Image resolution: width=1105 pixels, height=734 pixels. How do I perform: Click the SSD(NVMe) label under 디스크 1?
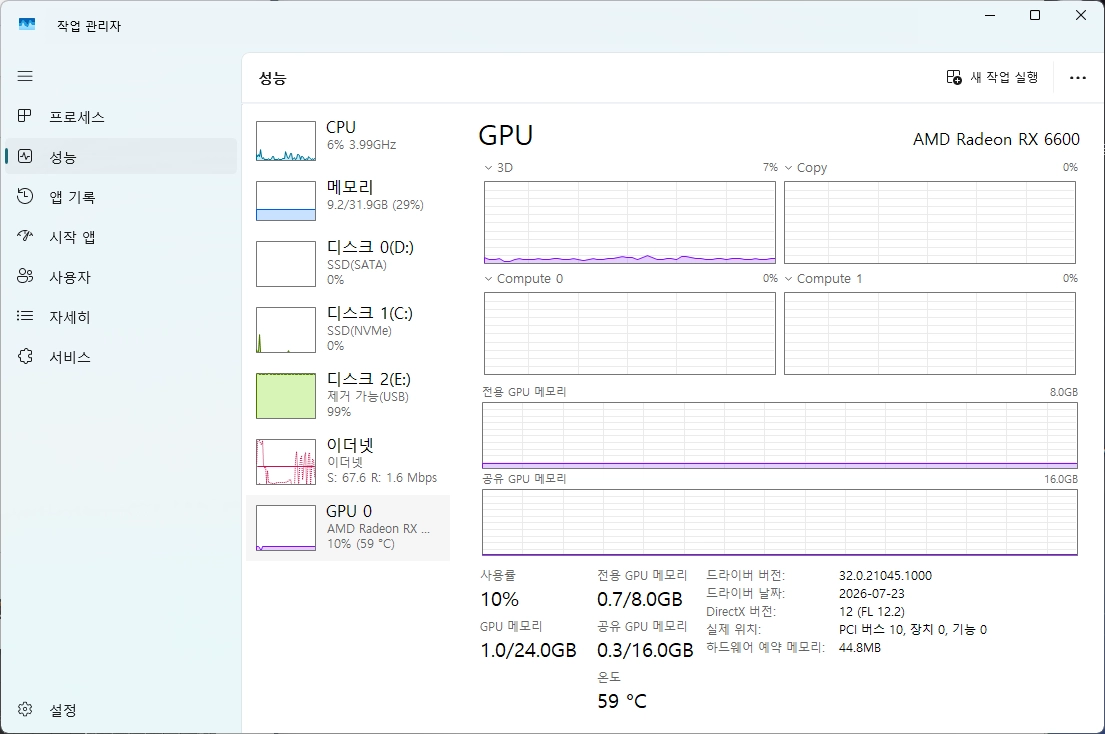click(359, 330)
